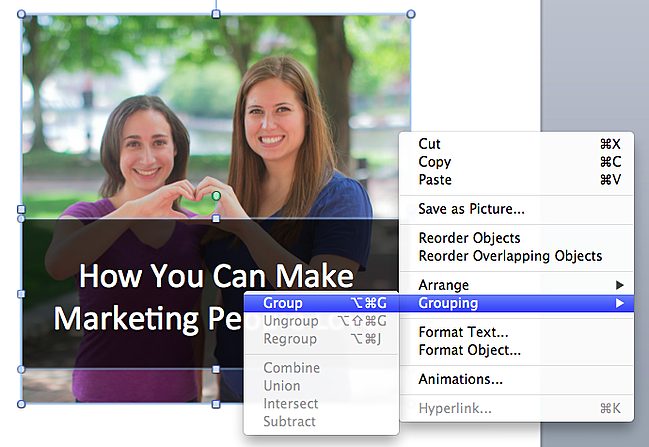Click the top-right corner resize handle
Image resolution: width=649 pixels, height=447 pixels.
click(411, 14)
